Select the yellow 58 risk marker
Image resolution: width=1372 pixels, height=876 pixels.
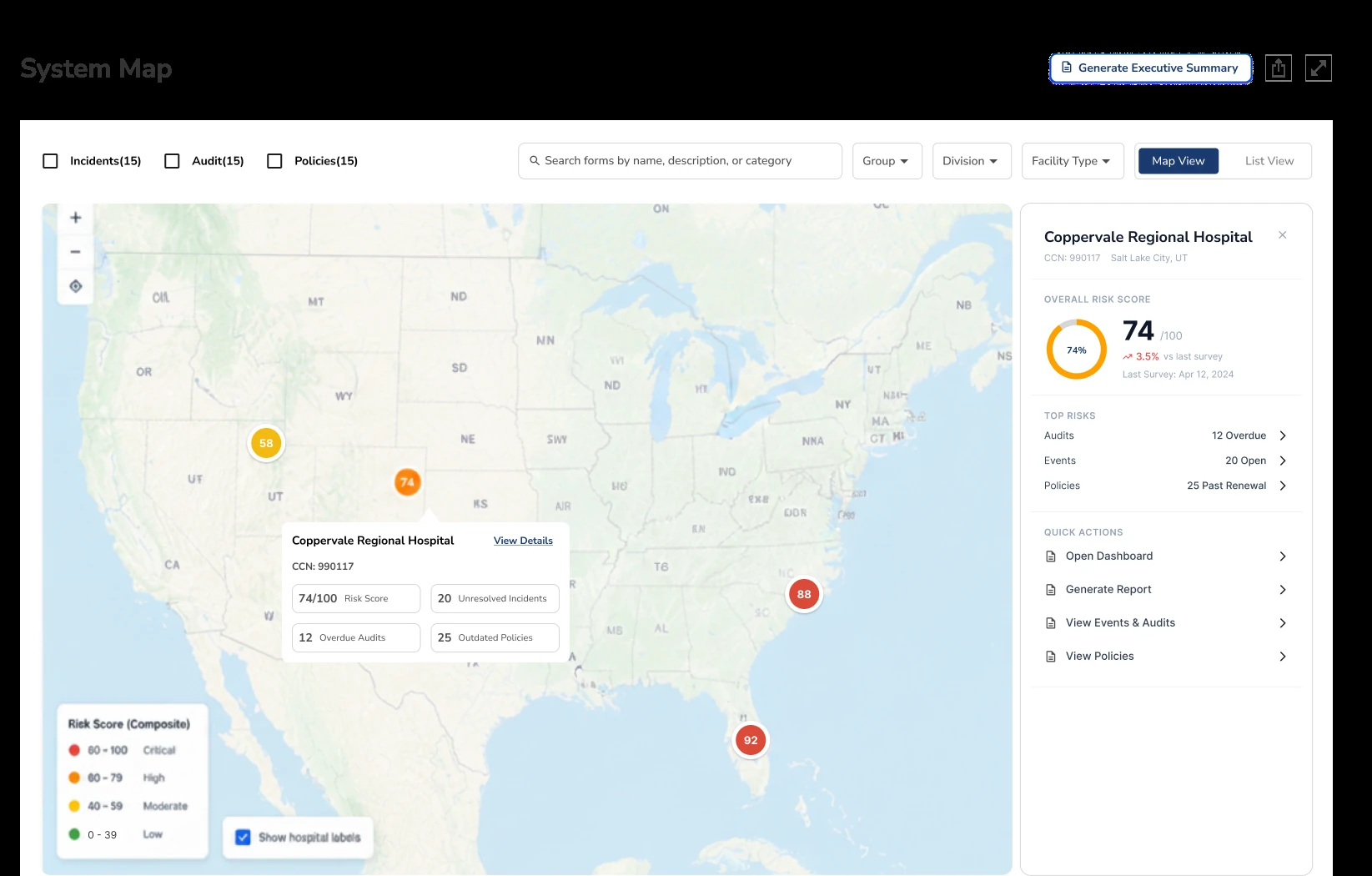[x=266, y=443]
